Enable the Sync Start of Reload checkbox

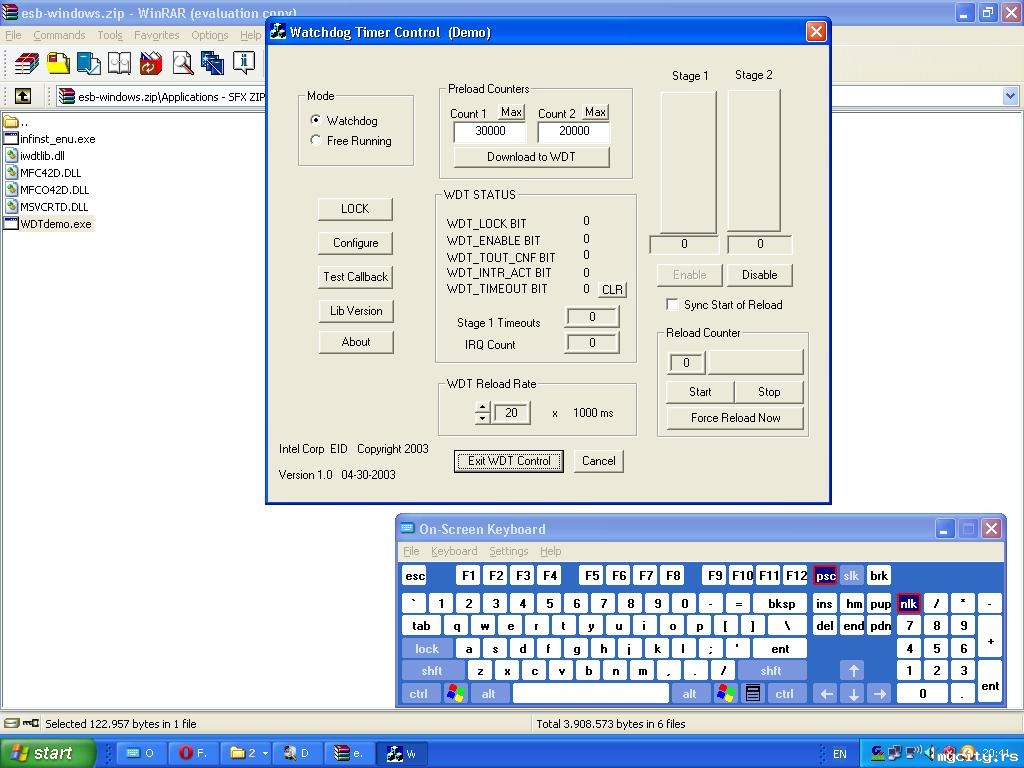(x=672, y=305)
